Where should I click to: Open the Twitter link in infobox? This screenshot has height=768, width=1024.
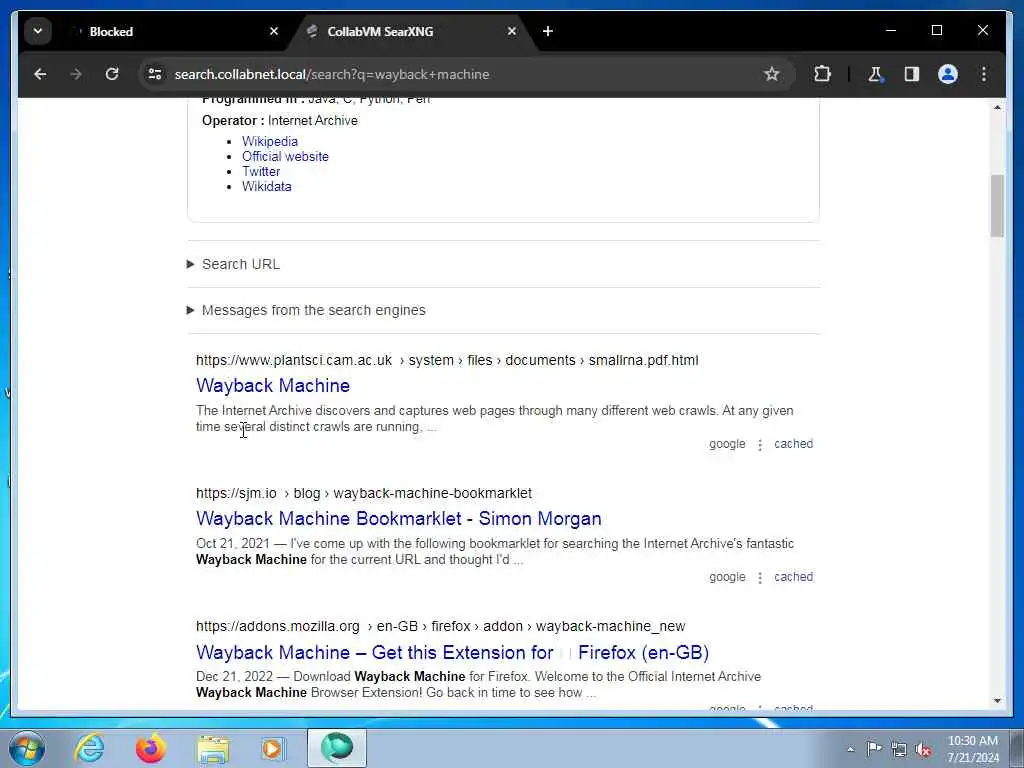coord(261,172)
